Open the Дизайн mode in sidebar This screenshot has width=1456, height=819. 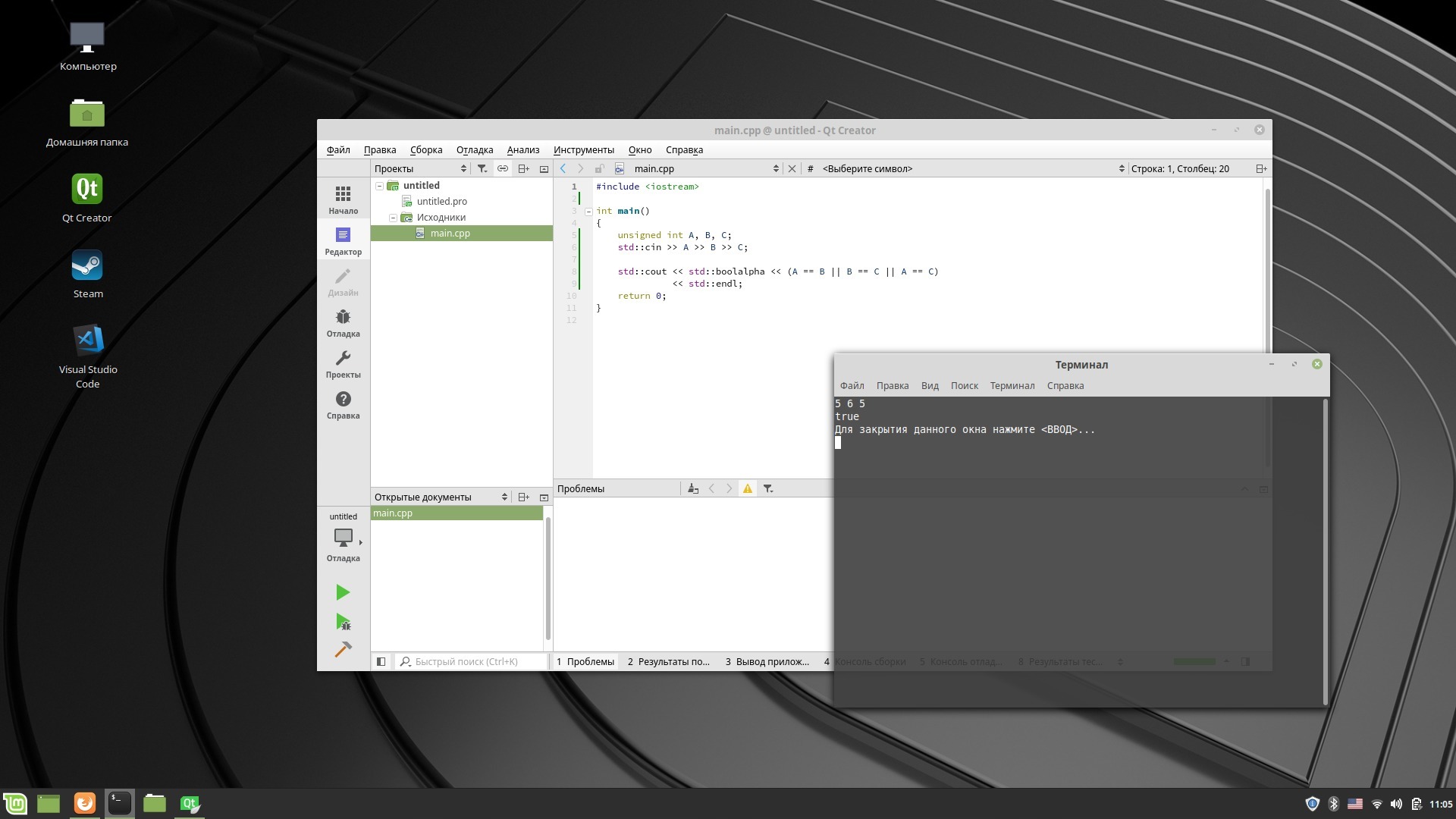click(343, 282)
